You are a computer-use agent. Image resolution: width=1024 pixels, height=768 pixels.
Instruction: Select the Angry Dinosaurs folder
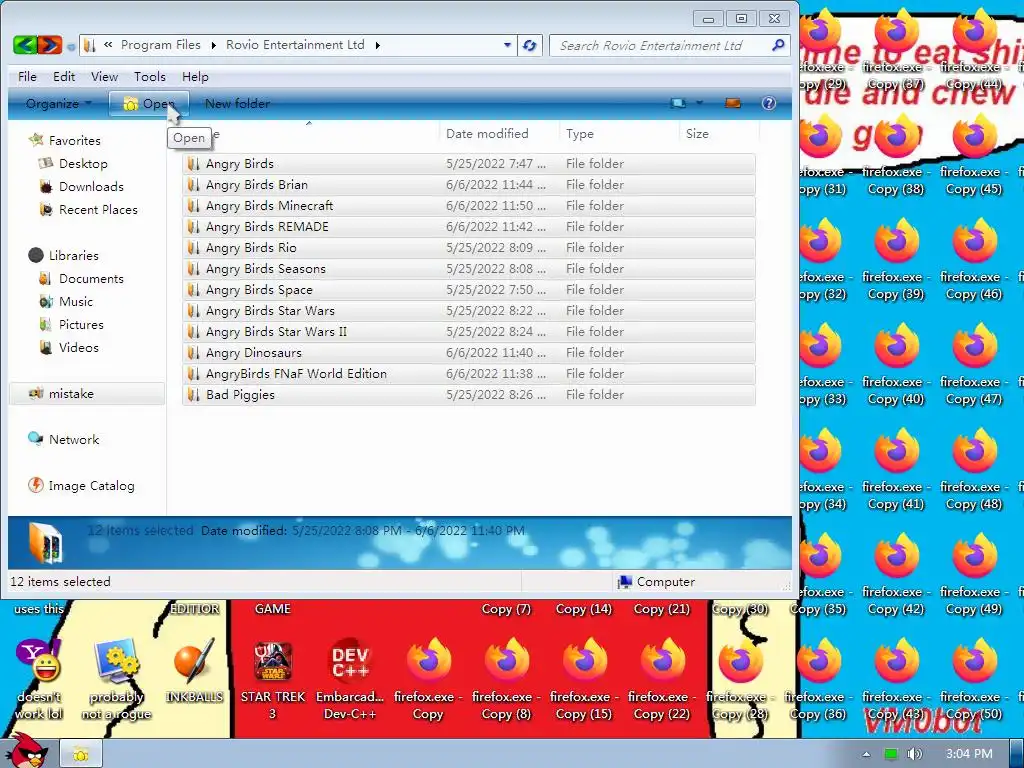pyautogui.click(x=469, y=353)
